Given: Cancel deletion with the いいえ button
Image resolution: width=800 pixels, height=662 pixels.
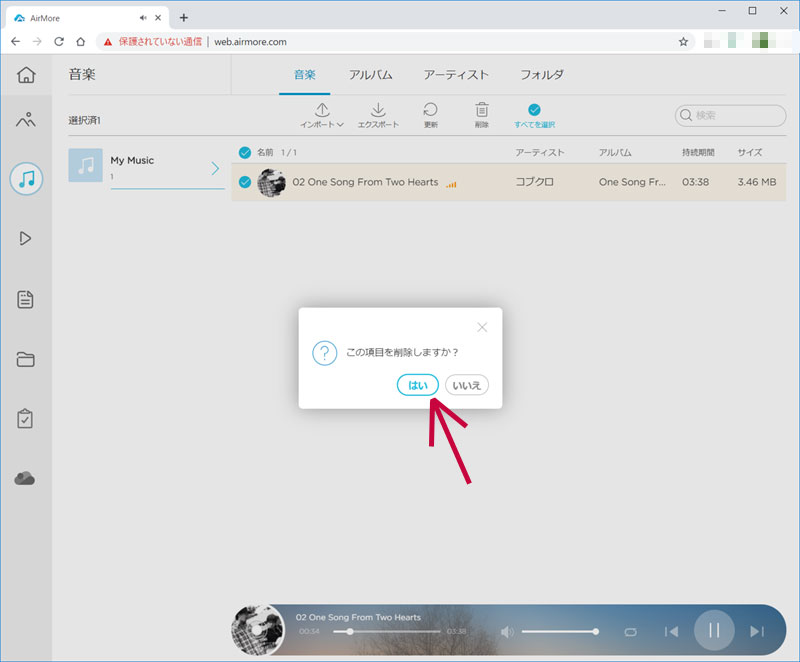Looking at the screenshot, I should point(467,385).
